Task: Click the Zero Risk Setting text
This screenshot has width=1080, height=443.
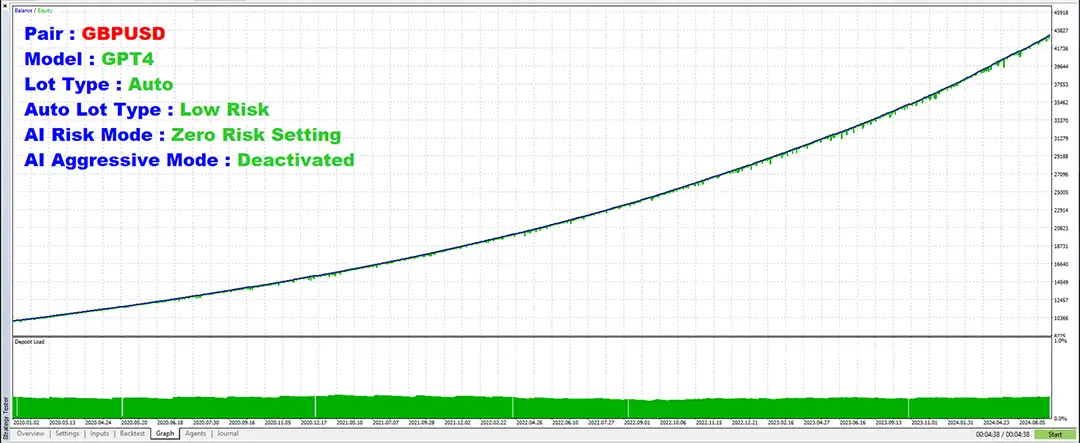Action: coord(256,134)
